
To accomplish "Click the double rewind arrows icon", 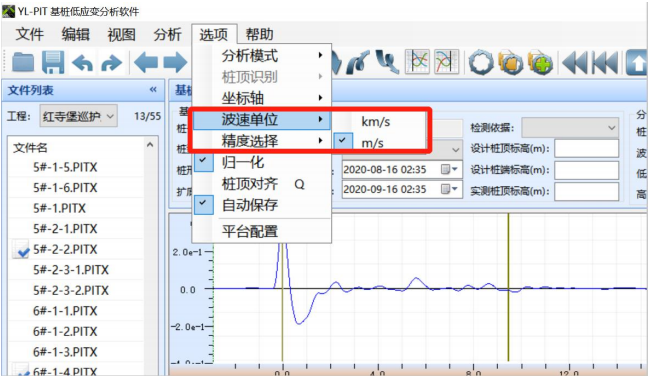I will [575, 63].
